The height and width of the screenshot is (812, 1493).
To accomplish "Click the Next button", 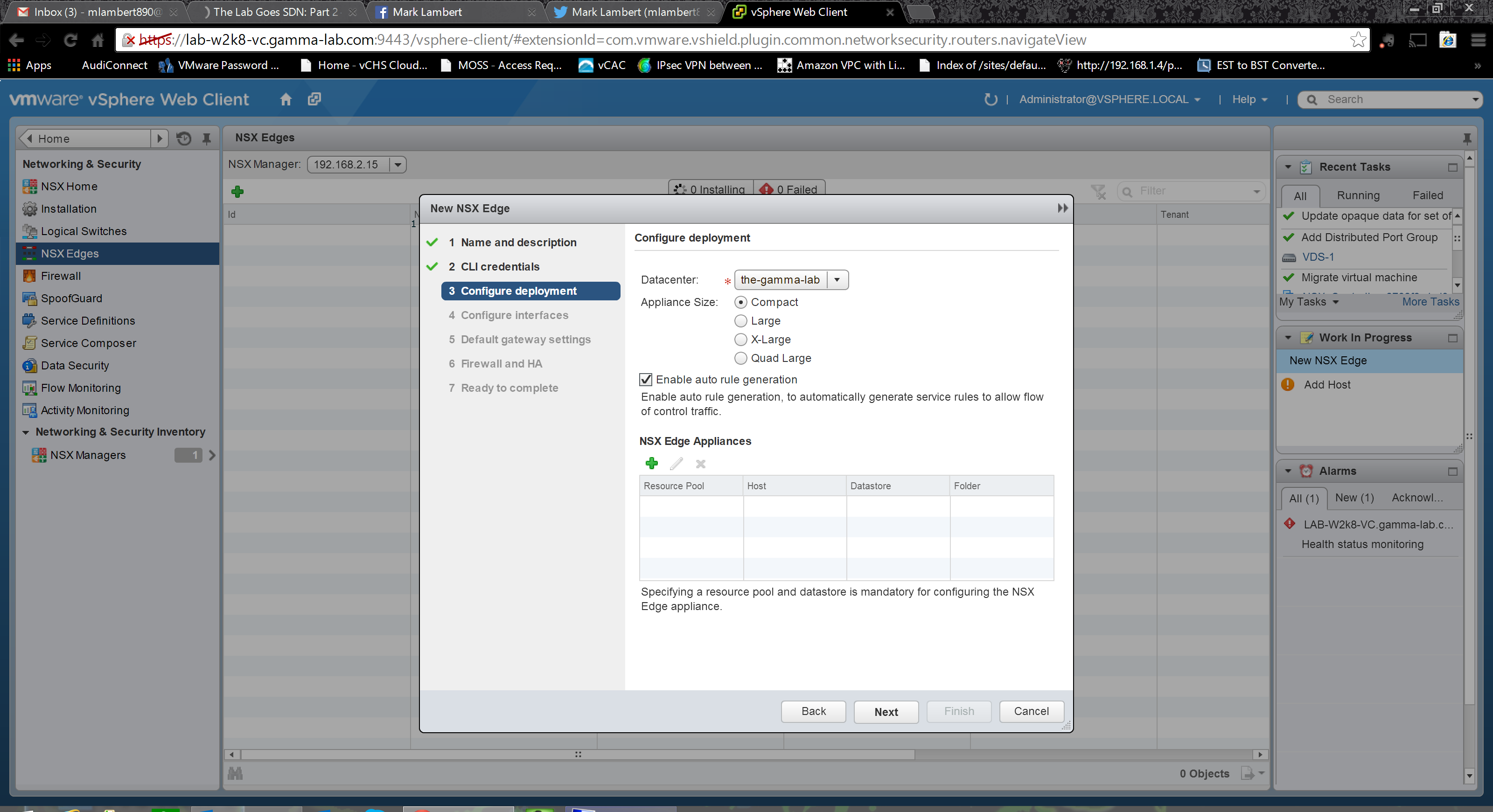I will point(886,711).
